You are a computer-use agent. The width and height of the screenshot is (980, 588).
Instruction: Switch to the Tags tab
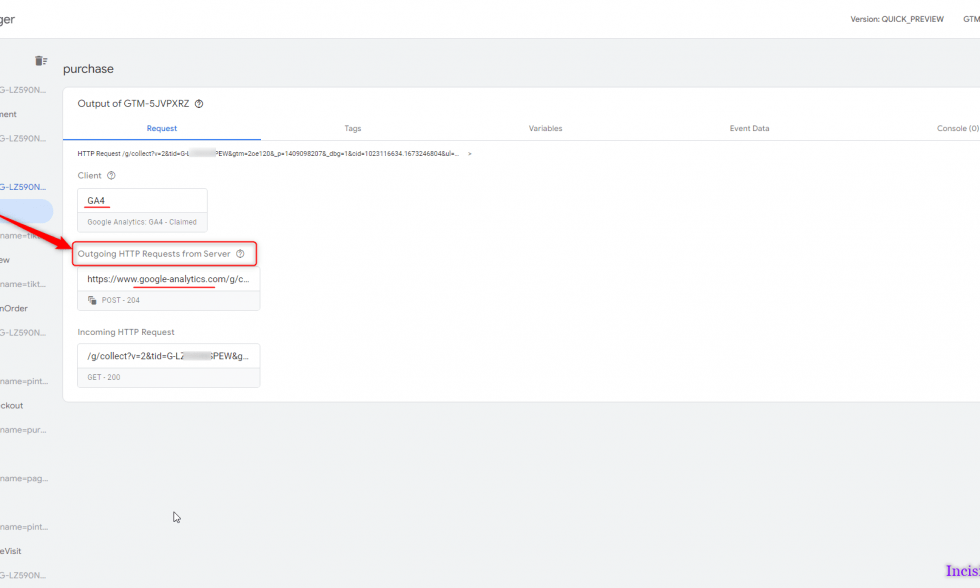point(352,128)
